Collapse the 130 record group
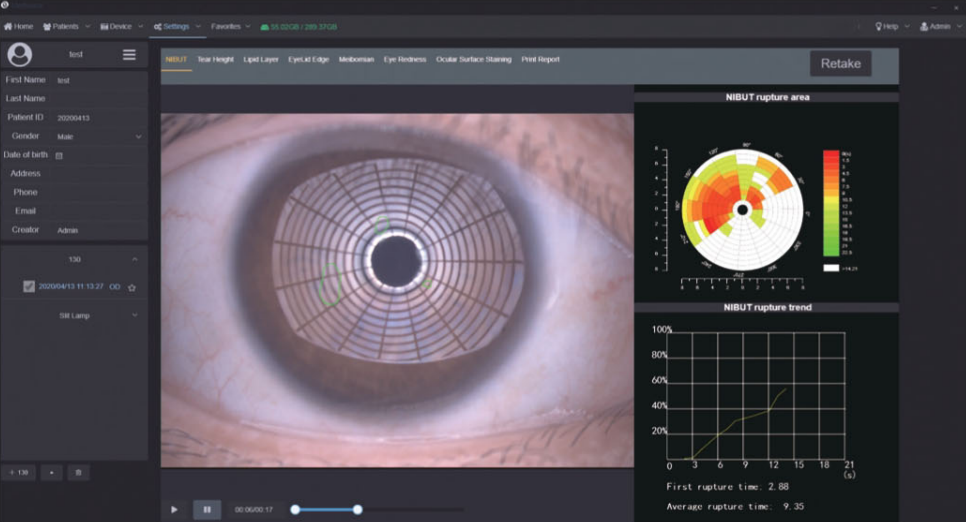The height and width of the screenshot is (522, 966). click(134, 259)
